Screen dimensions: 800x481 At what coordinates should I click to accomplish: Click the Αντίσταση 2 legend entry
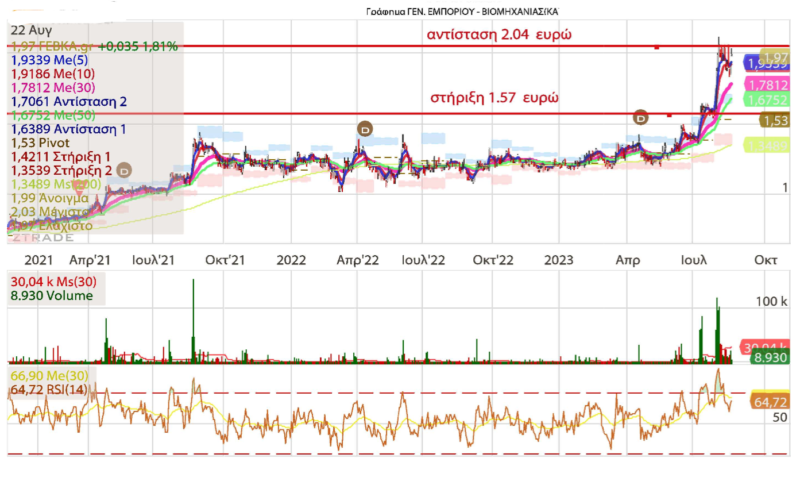(x=68, y=101)
